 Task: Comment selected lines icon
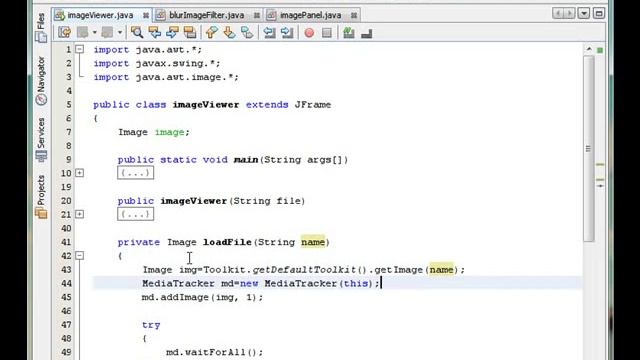pyautogui.click(x=349, y=32)
